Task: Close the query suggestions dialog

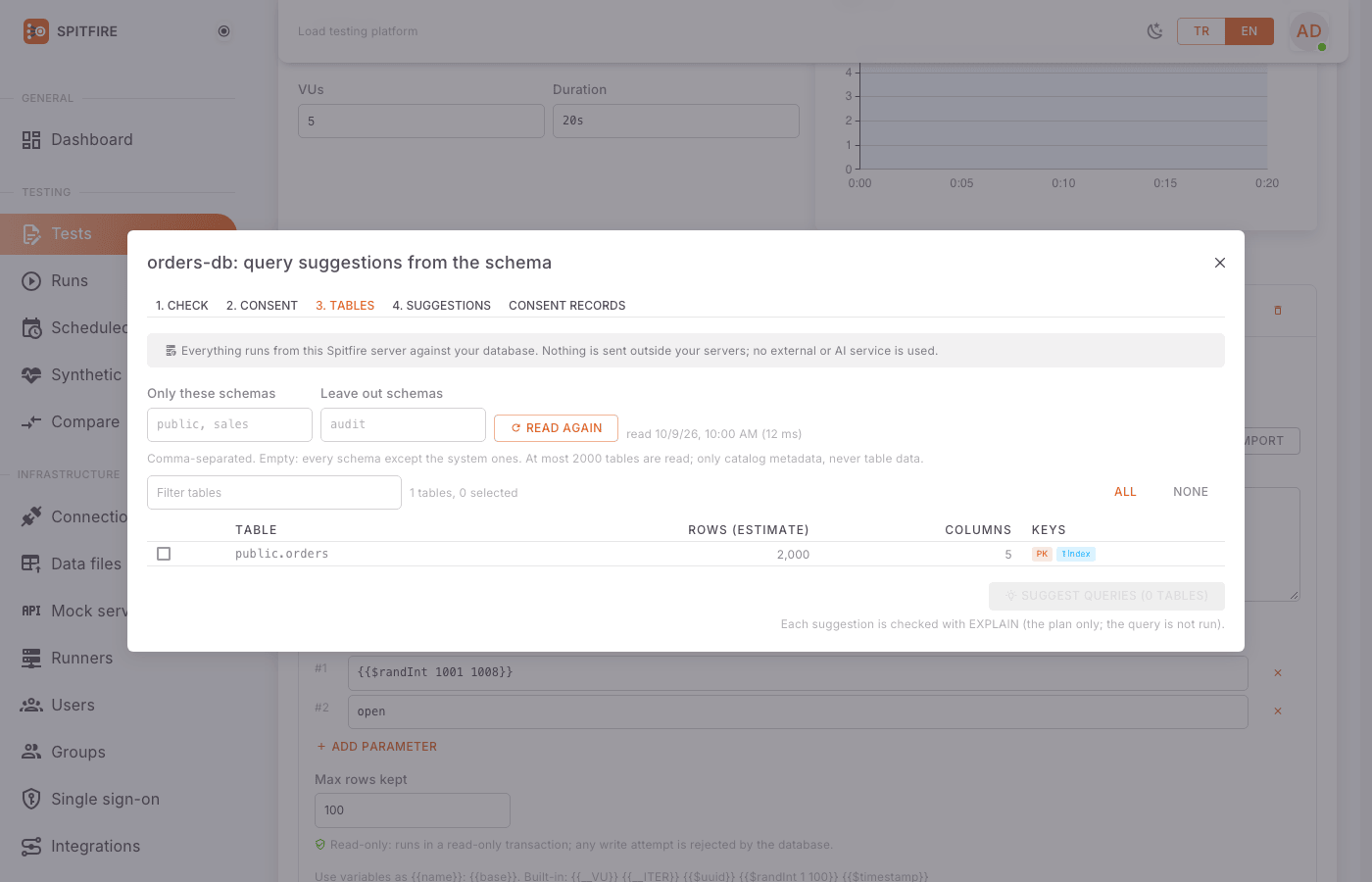Action: [x=1220, y=263]
